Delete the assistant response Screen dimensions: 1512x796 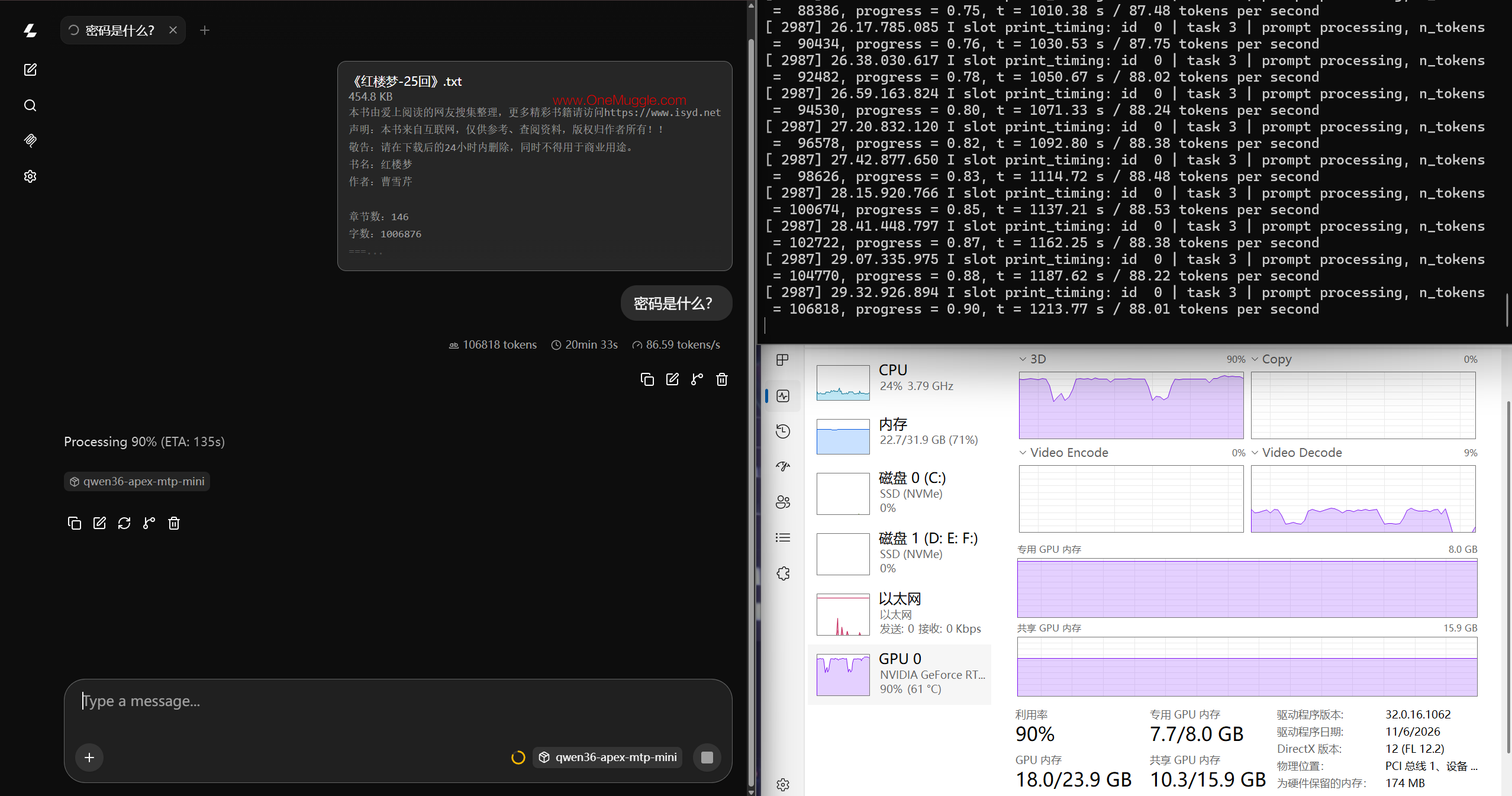(x=174, y=523)
